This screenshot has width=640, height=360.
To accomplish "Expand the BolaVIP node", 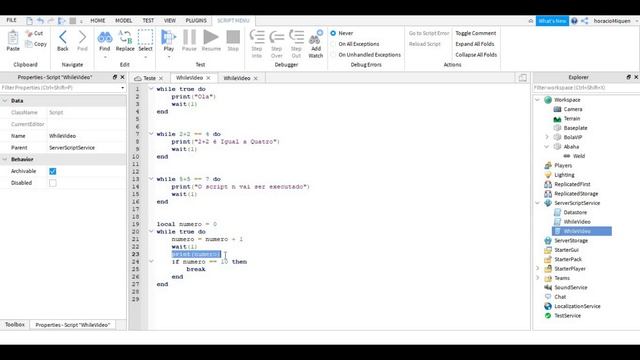I will tap(547, 137).
